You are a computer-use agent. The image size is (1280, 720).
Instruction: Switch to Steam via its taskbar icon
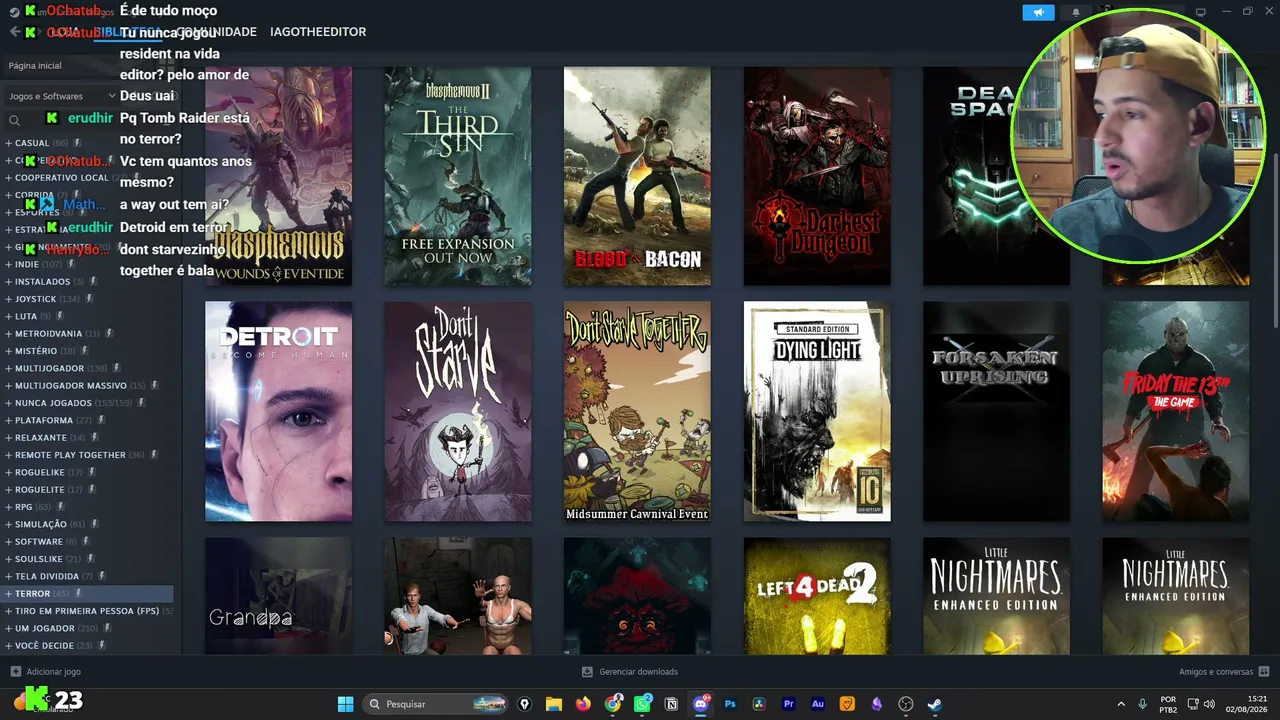pyautogui.click(x=935, y=704)
